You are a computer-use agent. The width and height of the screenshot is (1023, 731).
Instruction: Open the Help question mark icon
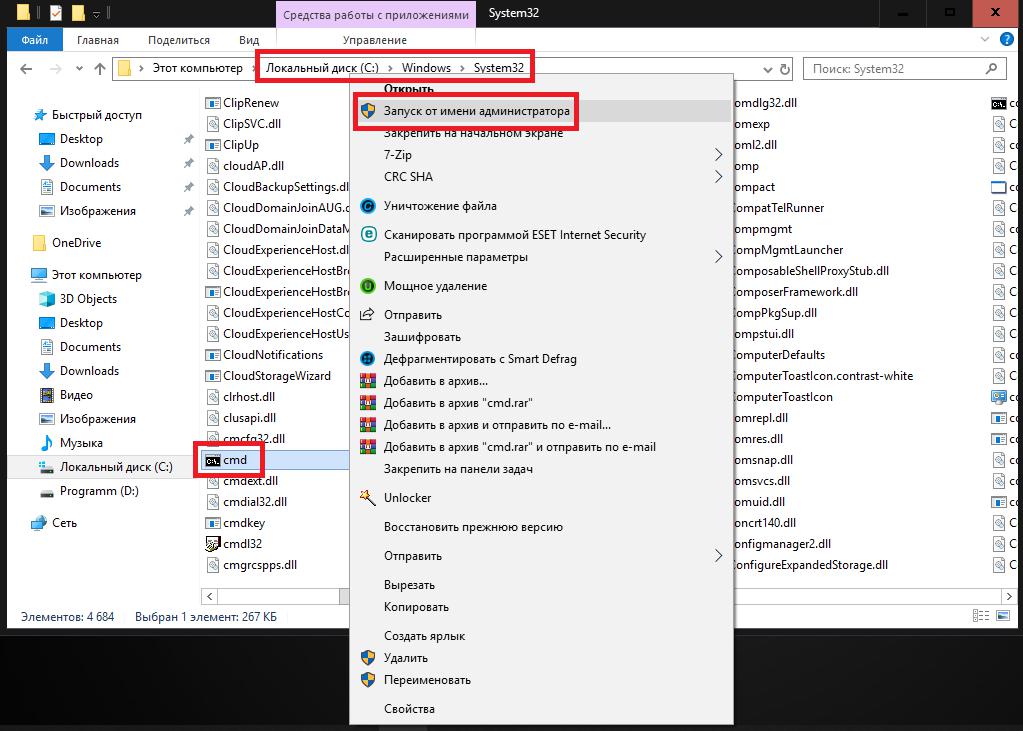[x=1007, y=39]
